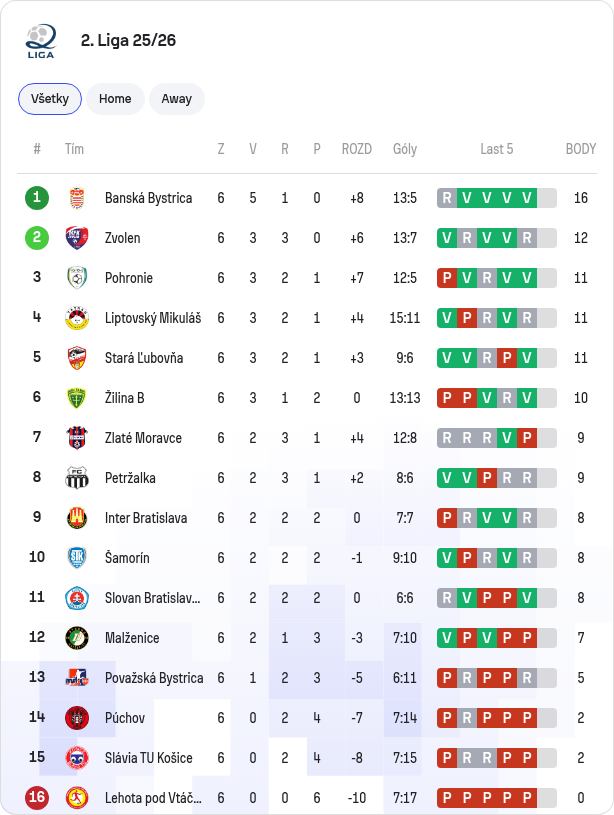
Task: Switch to the Home standings tab
Action: pyautogui.click(x=115, y=99)
